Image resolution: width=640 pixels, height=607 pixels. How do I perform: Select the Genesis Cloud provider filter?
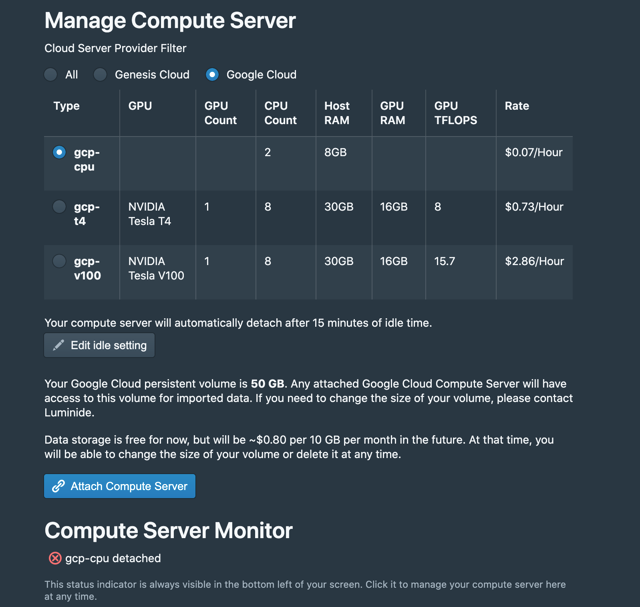click(100, 75)
